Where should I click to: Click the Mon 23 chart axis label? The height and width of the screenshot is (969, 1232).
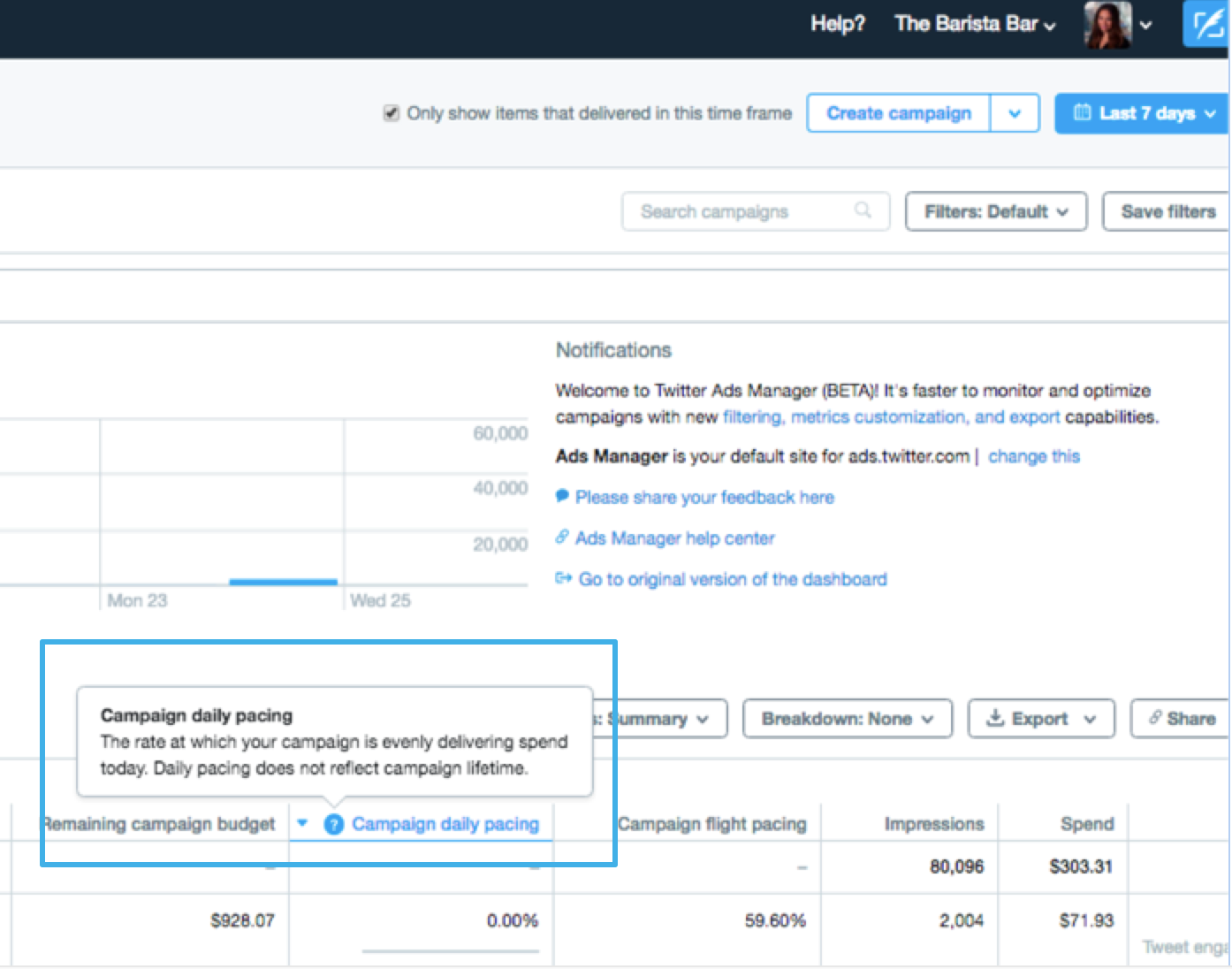(x=137, y=600)
